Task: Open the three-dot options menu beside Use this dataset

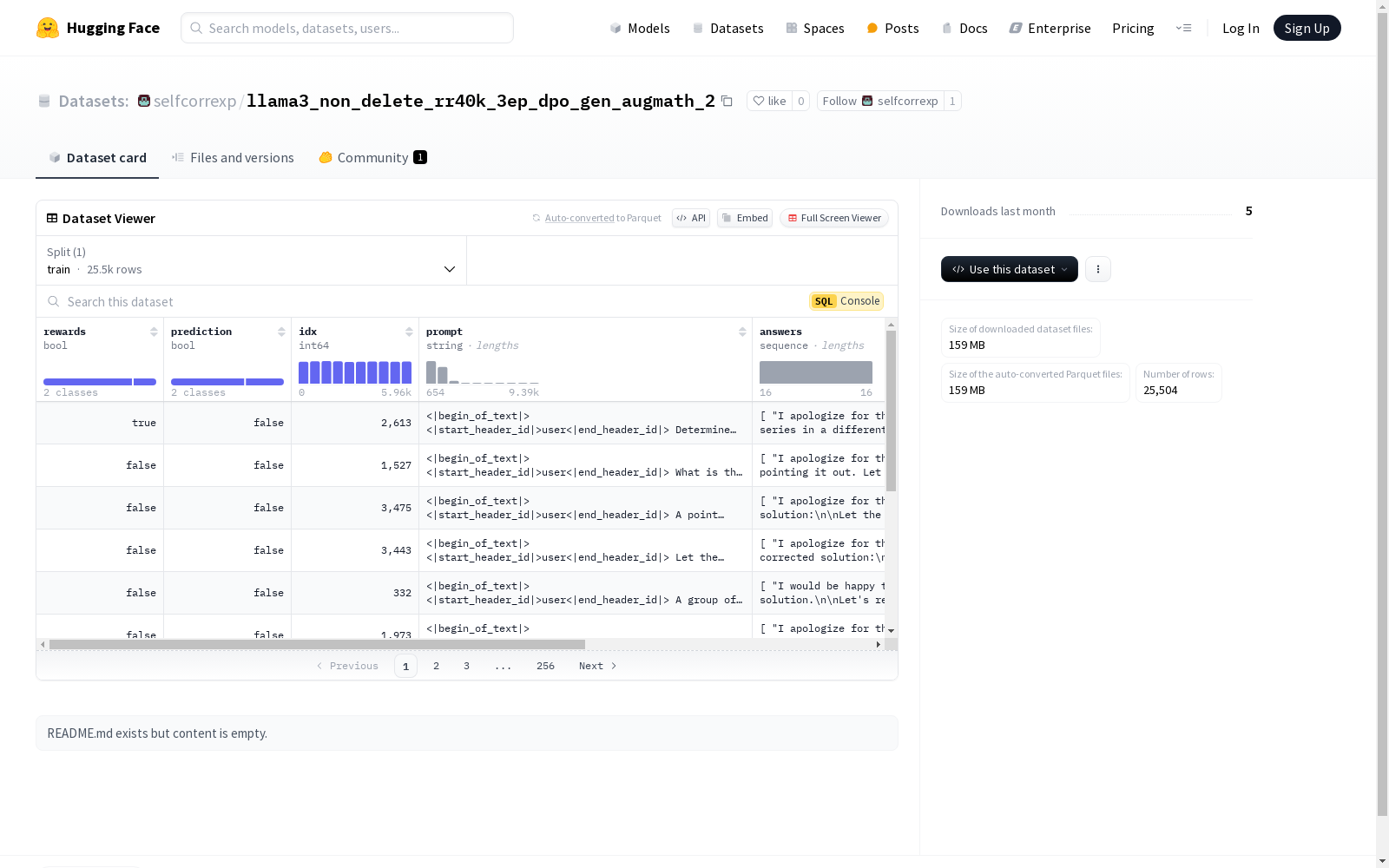Action: click(x=1098, y=269)
